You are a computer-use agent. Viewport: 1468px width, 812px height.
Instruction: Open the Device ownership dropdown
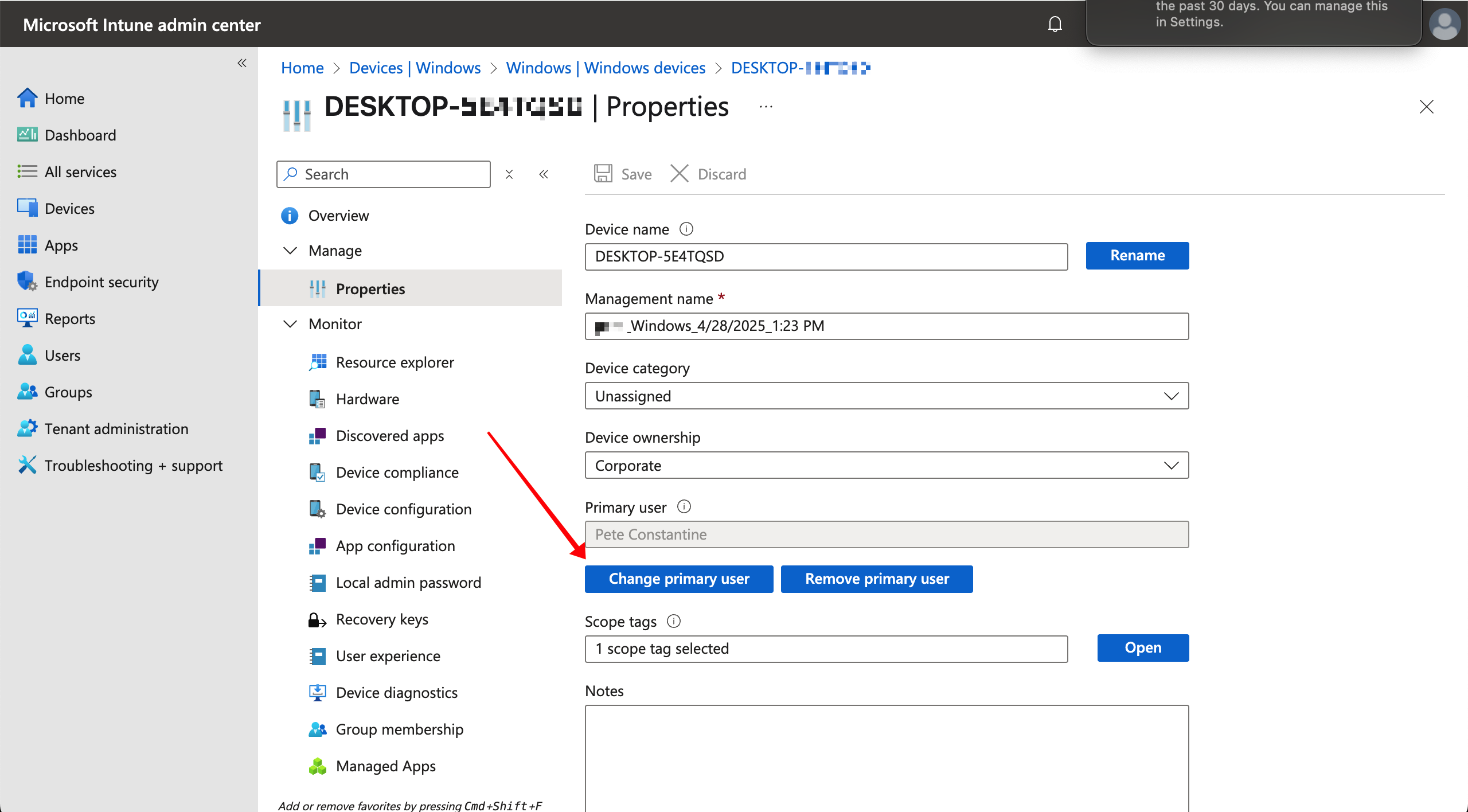887,465
